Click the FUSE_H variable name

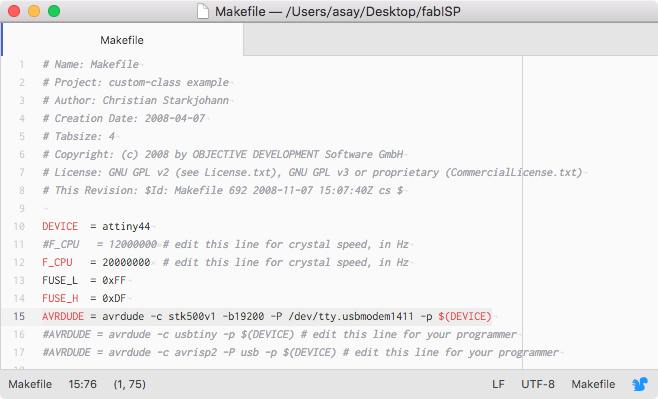tap(60, 298)
